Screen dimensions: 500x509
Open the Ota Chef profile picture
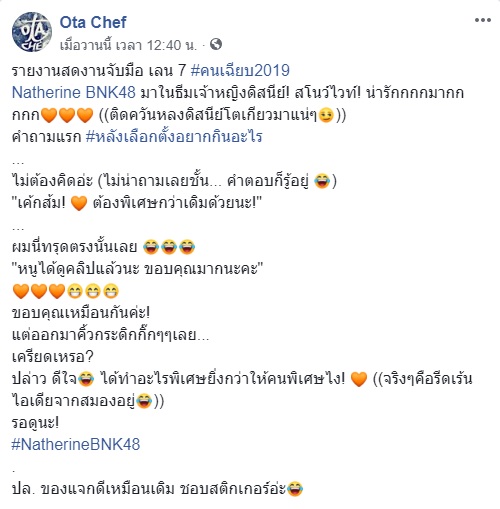(x=32, y=32)
